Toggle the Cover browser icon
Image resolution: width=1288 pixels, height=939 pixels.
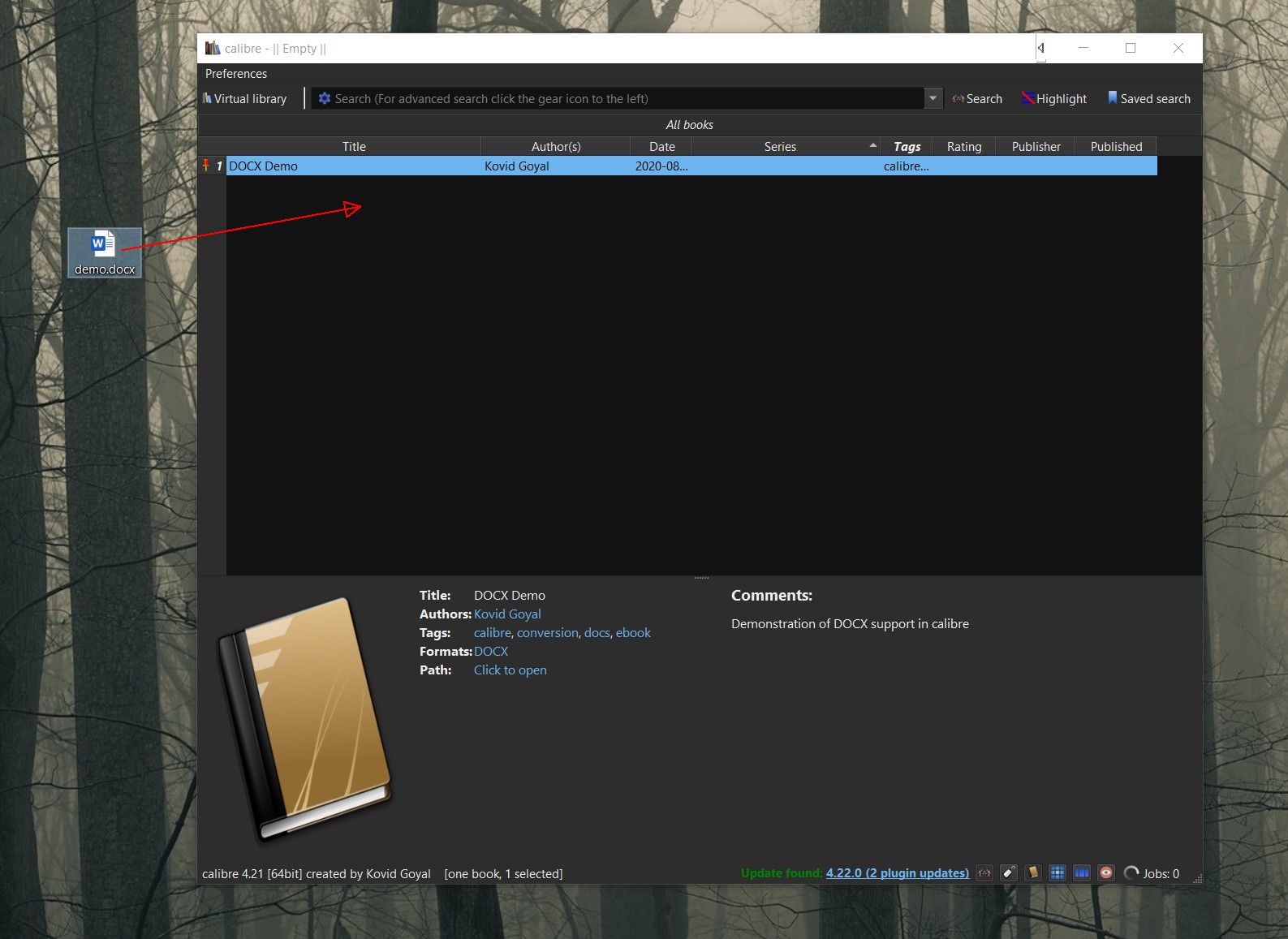[1082, 873]
